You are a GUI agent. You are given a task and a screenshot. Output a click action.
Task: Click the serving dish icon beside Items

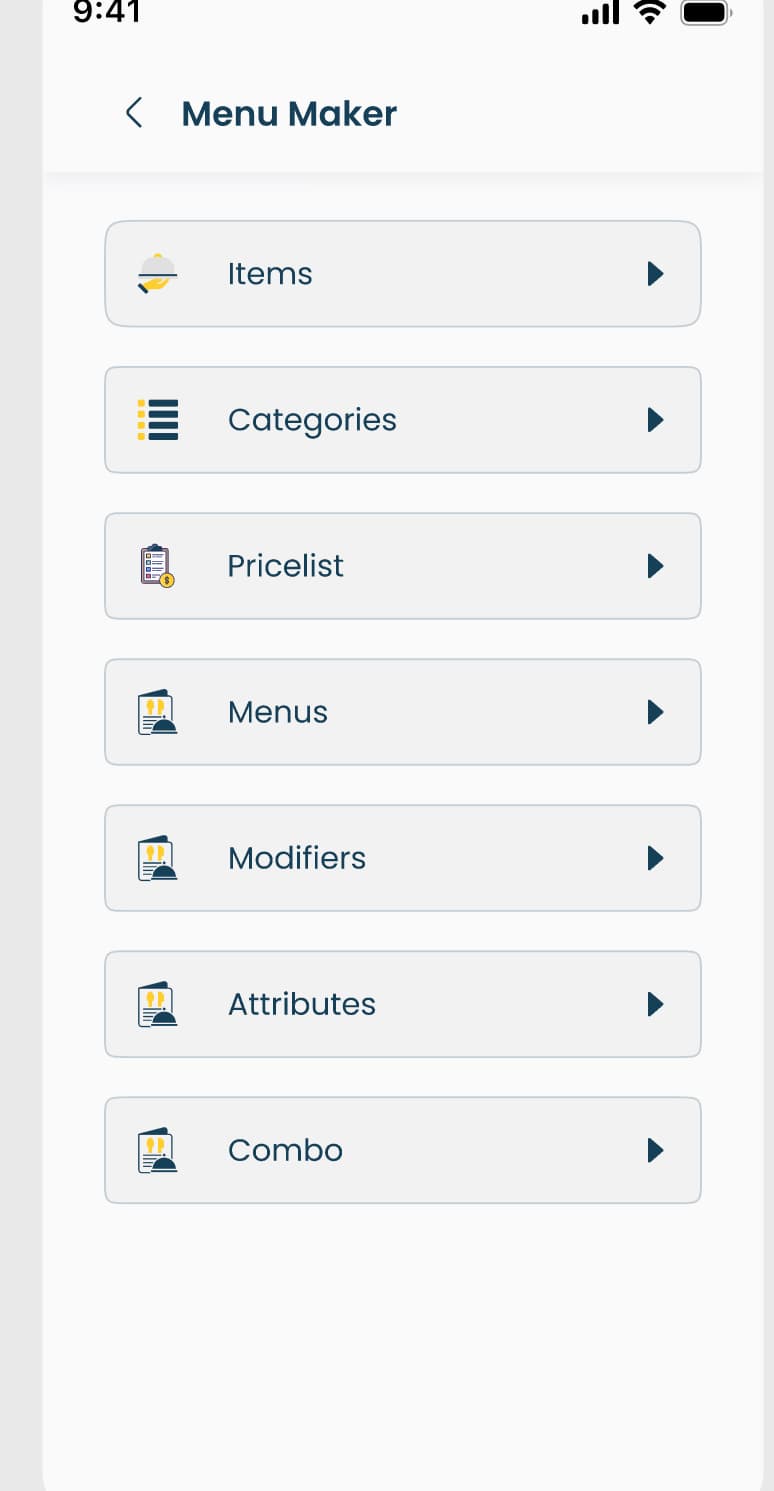156,273
